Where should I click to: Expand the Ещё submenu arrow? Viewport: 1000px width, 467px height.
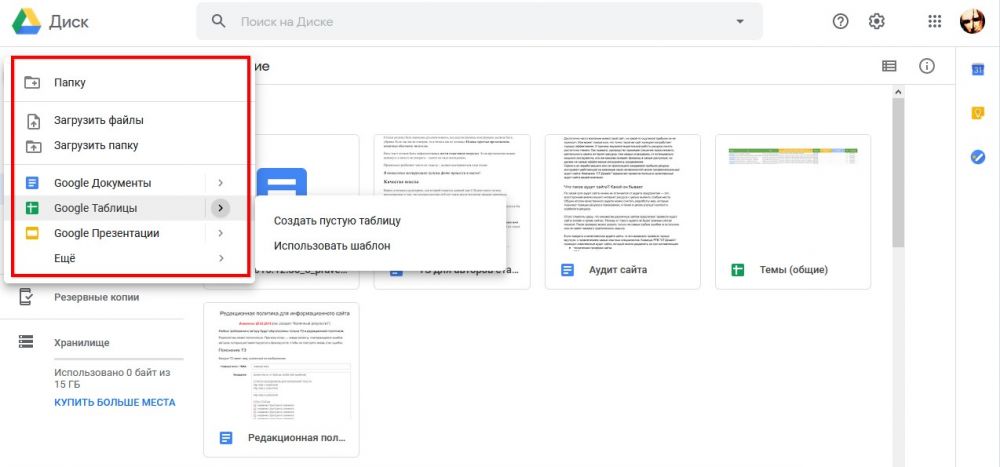pyautogui.click(x=221, y=258)
